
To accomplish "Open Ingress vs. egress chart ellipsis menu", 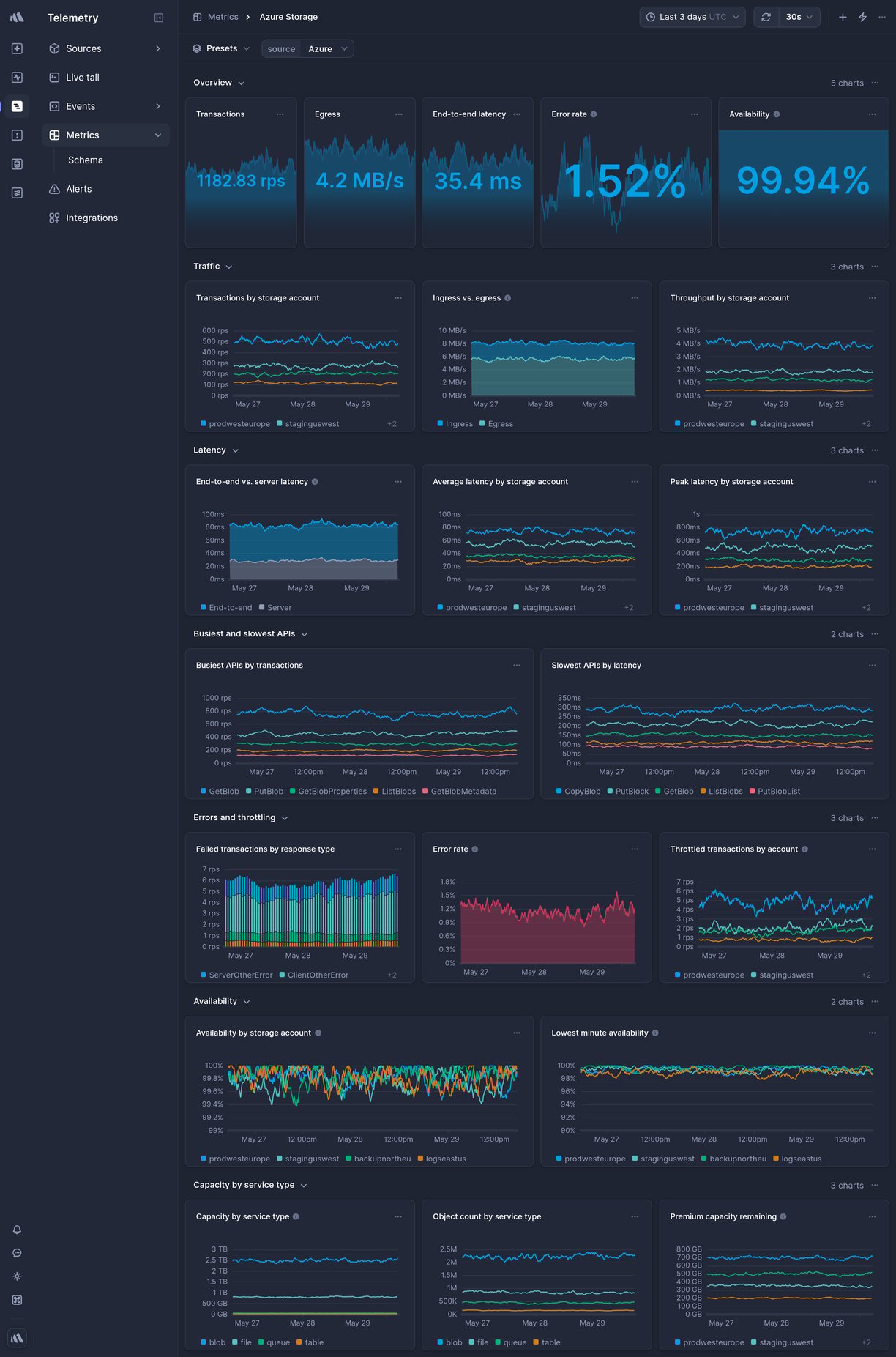I will pyautogui.click(x=635, y=298).
